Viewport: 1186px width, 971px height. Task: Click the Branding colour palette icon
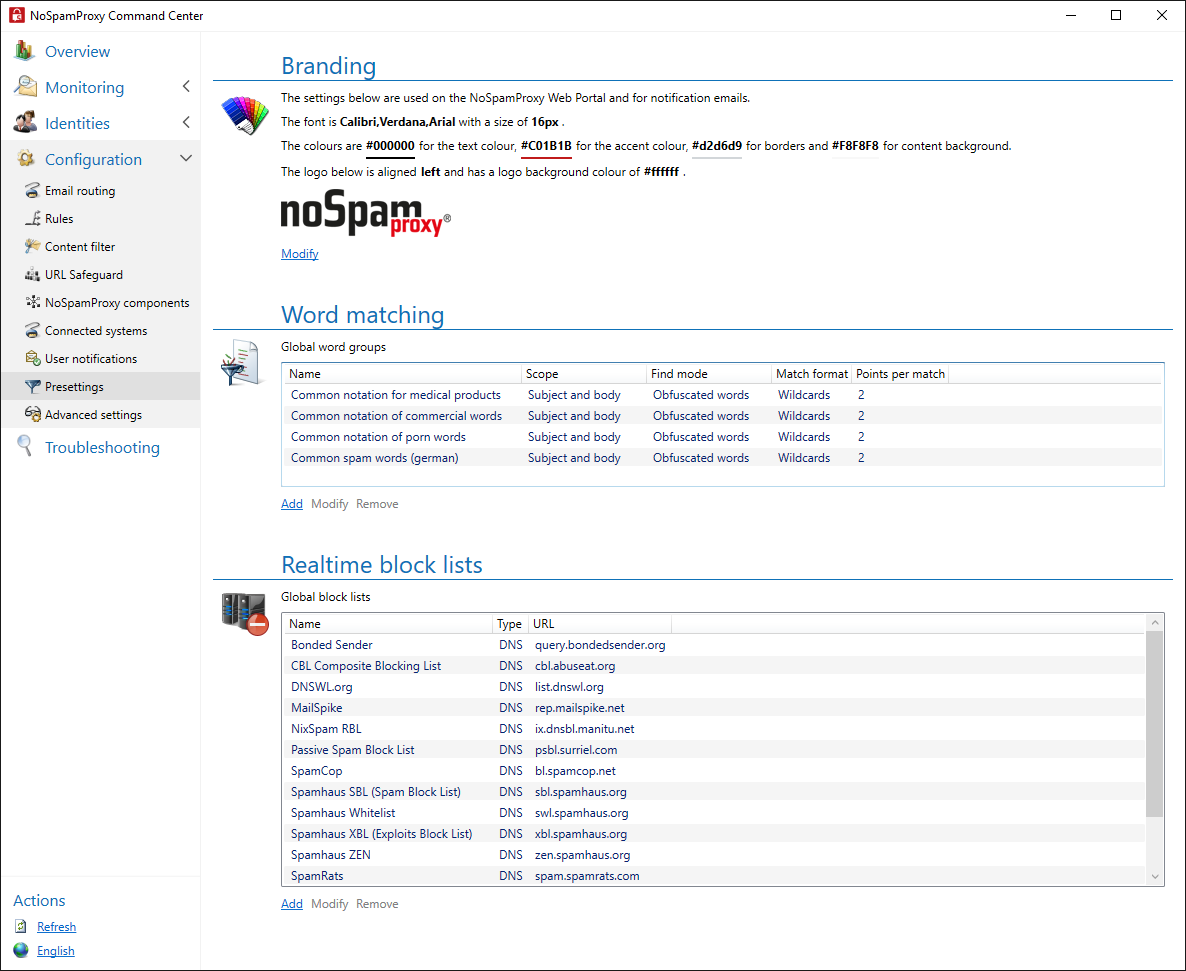pos(245,115)
